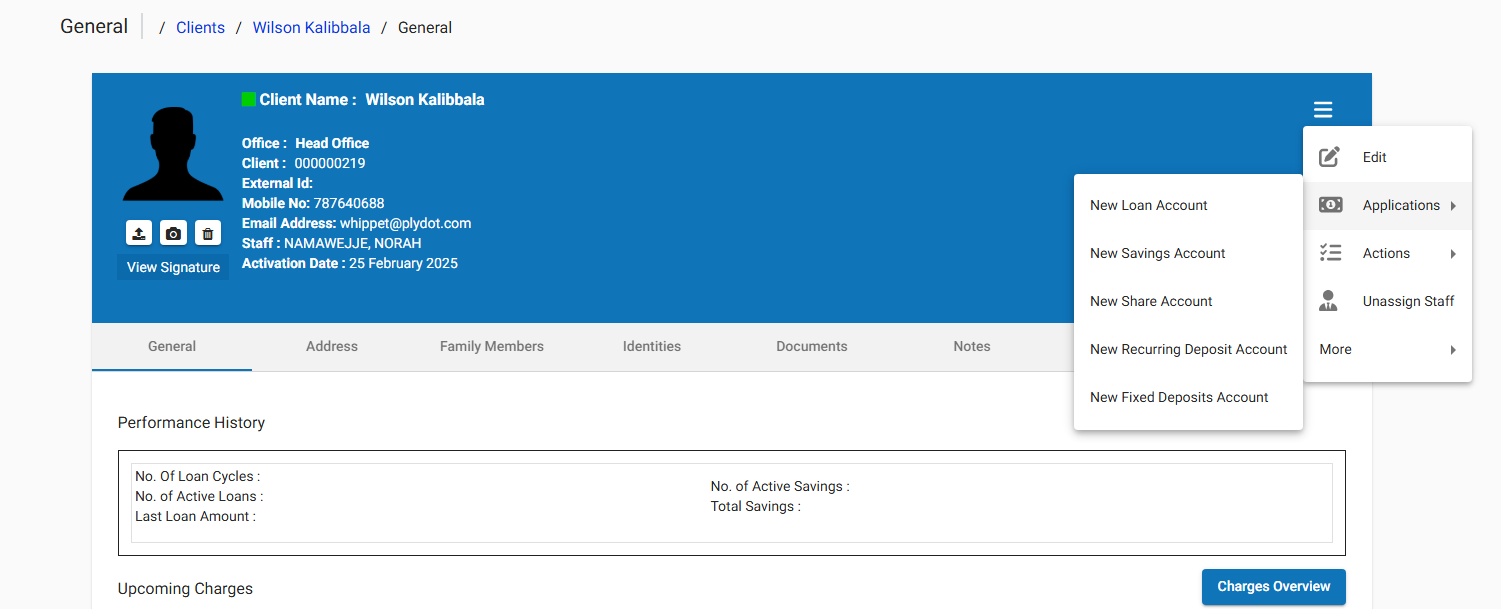Open the Clients breadcrumb link
Screen dimensions: 1501x609
click(200, 27)
